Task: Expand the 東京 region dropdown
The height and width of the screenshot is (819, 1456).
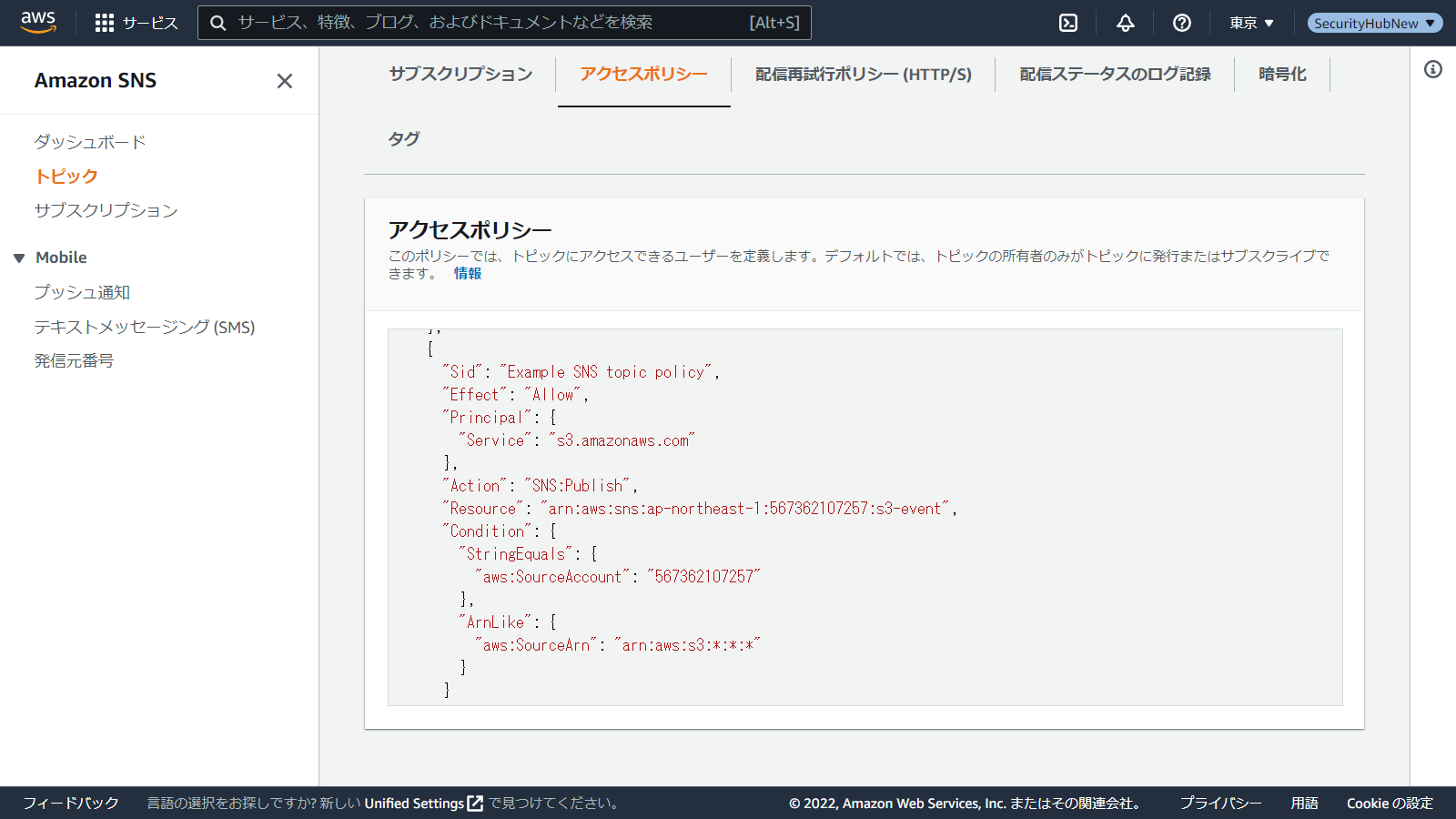Action: [1251, 23]
